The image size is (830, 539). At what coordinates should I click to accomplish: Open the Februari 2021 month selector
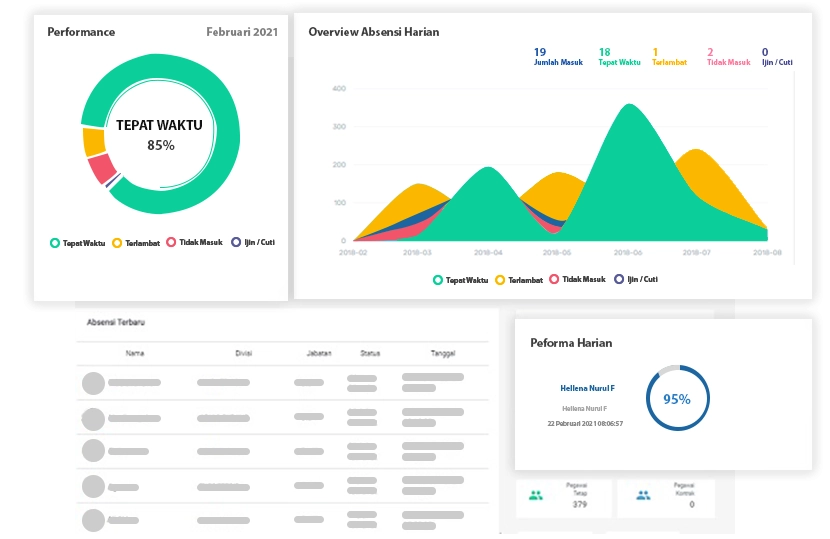pos(240,32)
